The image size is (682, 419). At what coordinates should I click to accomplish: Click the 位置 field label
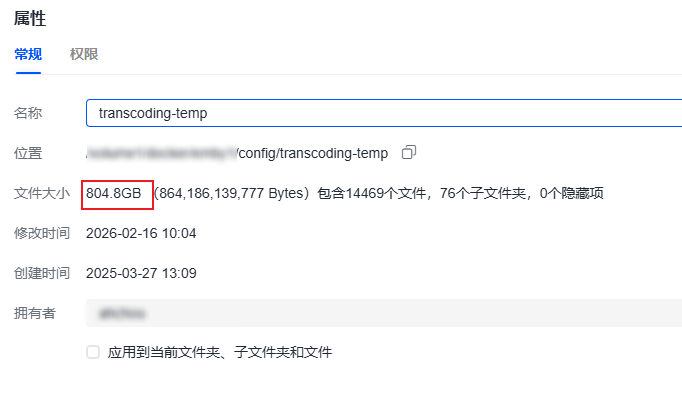click(28, 153)
